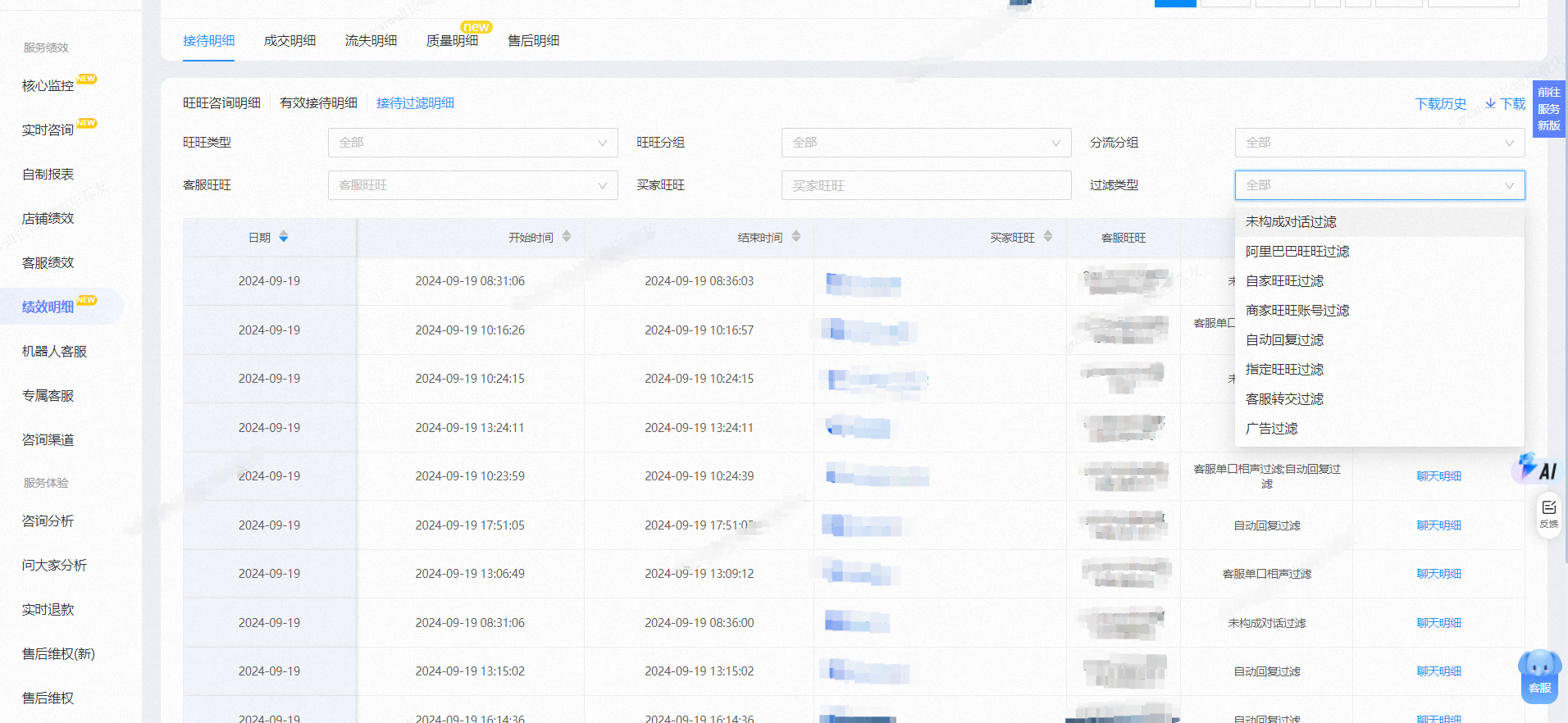This screenshot has width=1568, height=723.
Task: Choose 客服转交过滤 option
Action: pos(1379,399)
